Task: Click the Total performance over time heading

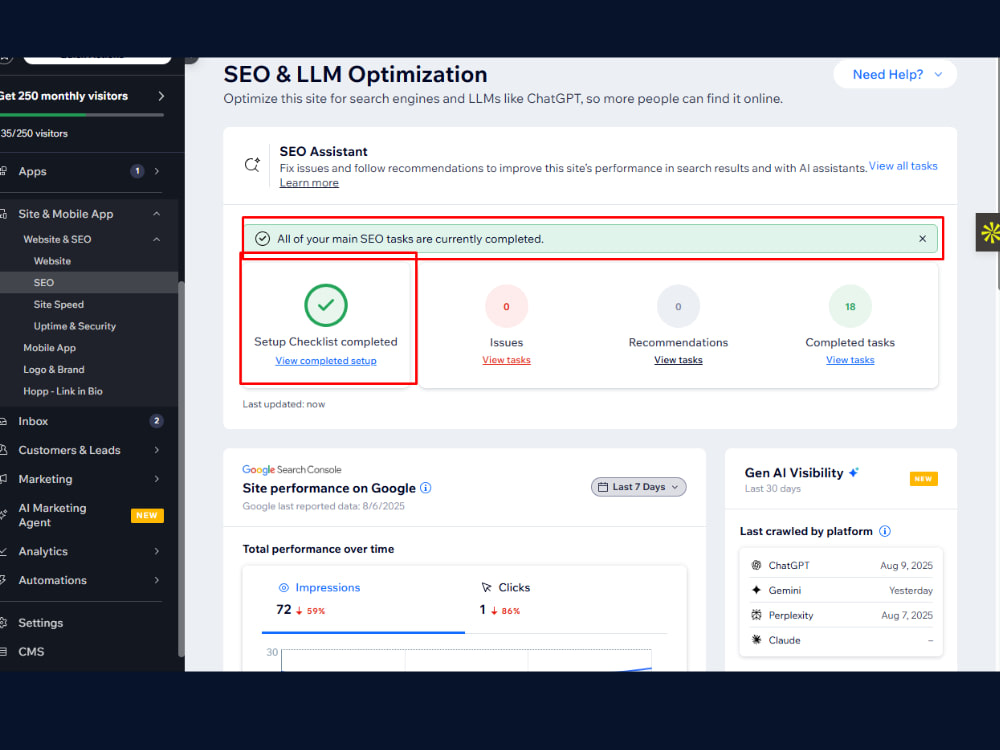Action: coord(318,549)
